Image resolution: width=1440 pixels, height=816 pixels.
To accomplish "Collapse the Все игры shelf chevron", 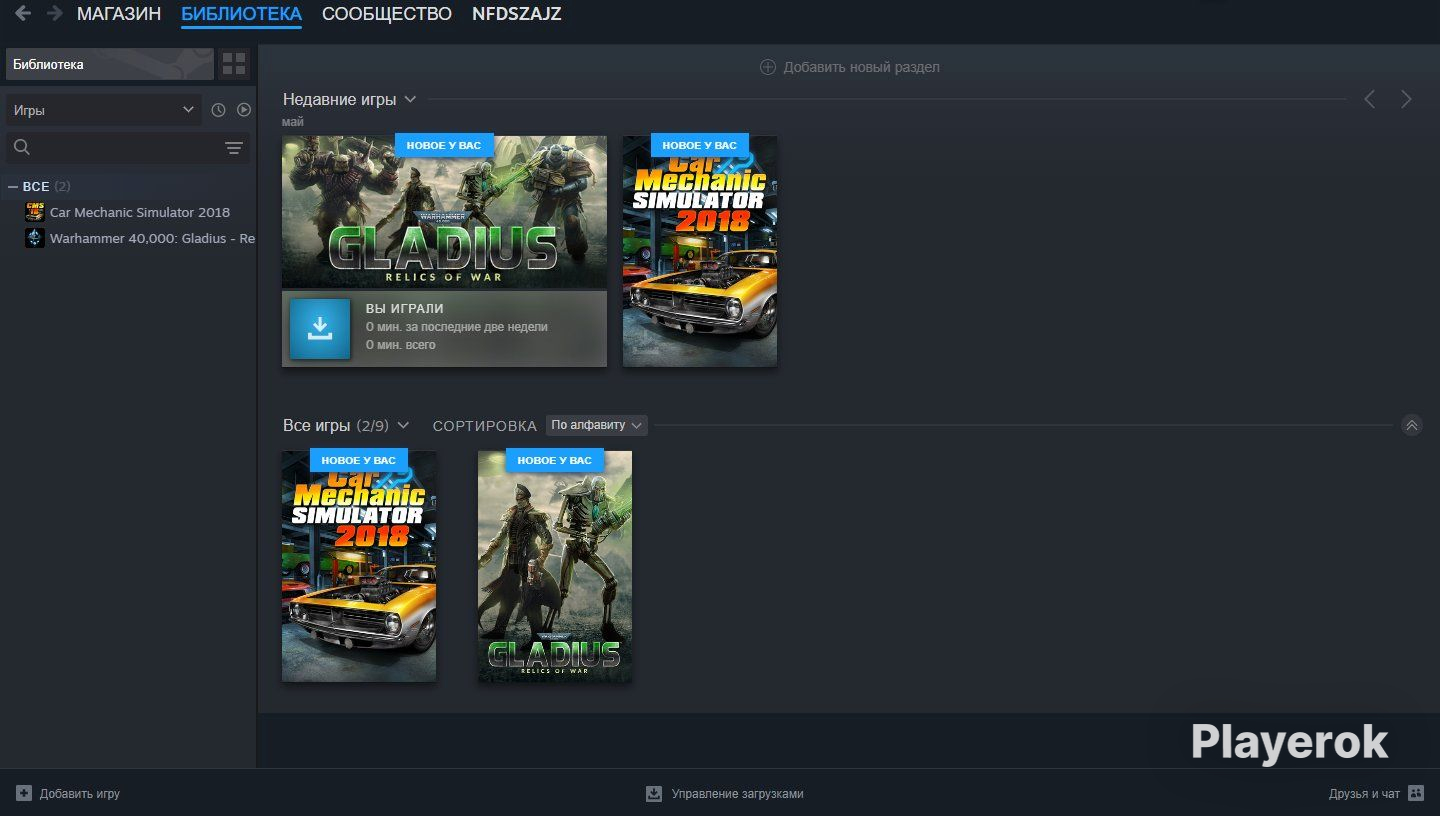I will click(1412, 425).
